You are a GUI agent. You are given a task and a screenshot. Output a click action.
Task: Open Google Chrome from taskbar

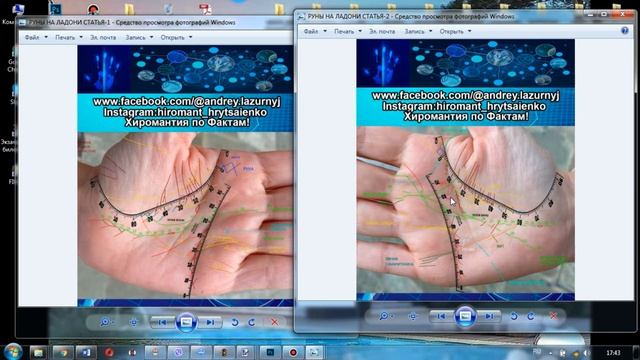(62, 352)
